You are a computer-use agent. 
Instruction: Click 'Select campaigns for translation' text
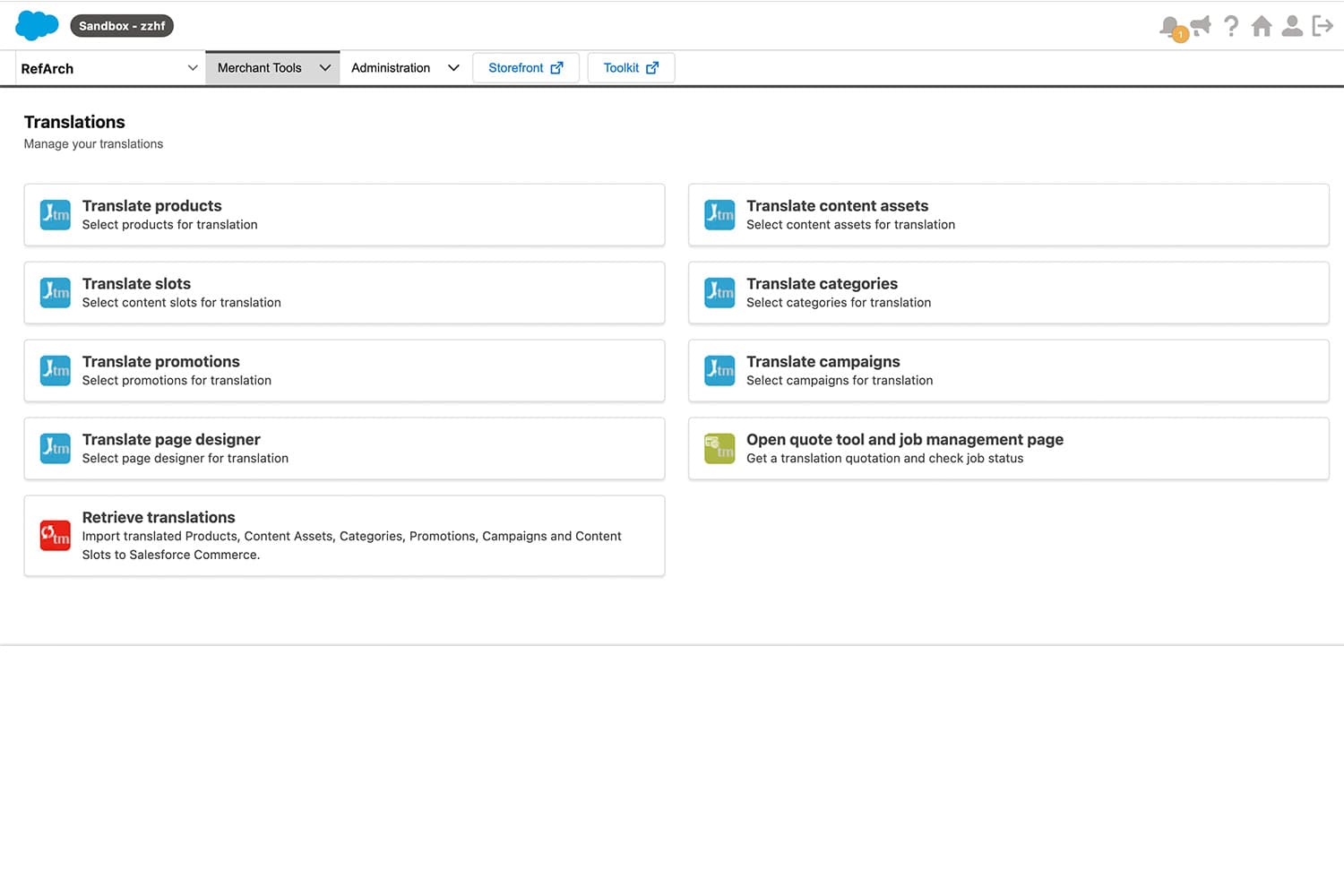840,381
